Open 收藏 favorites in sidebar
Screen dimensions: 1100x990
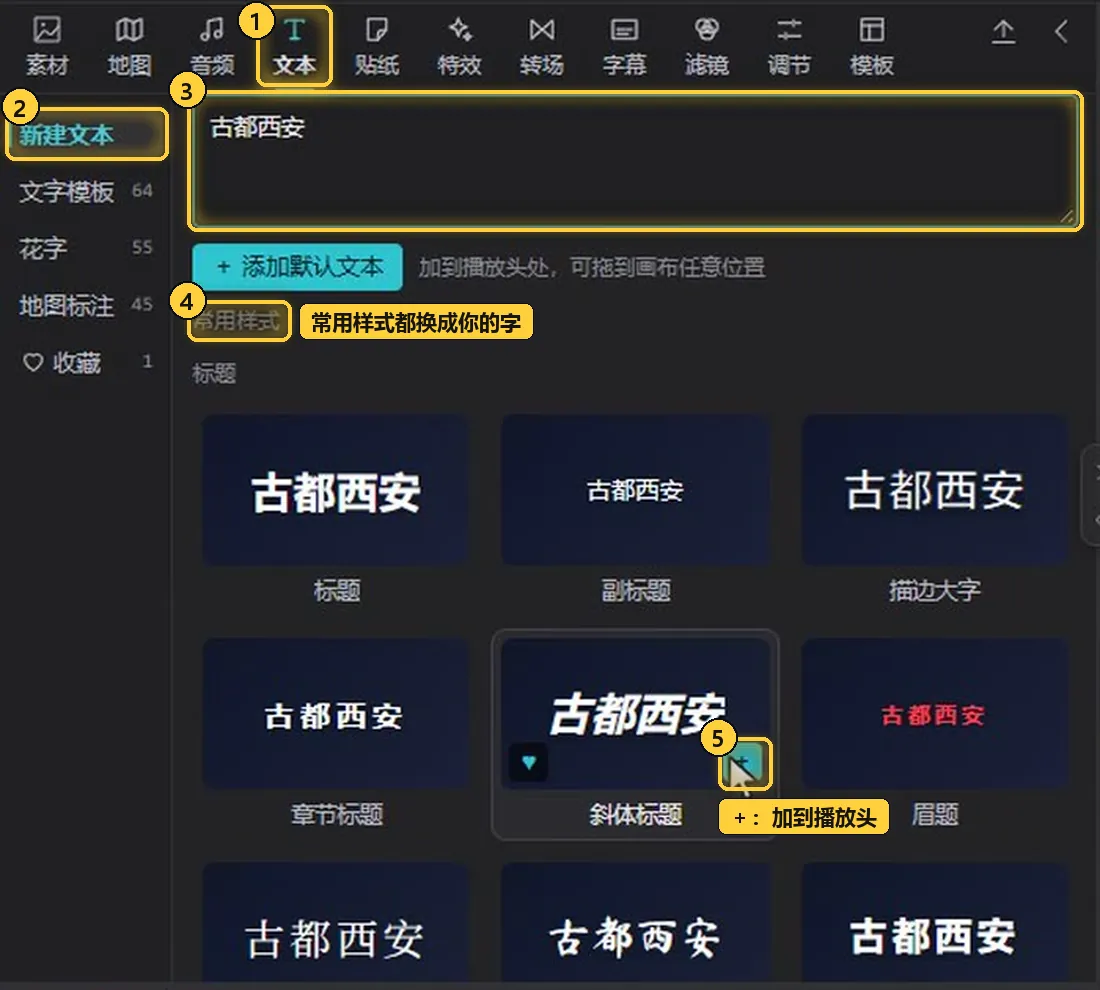click(86, 362)
